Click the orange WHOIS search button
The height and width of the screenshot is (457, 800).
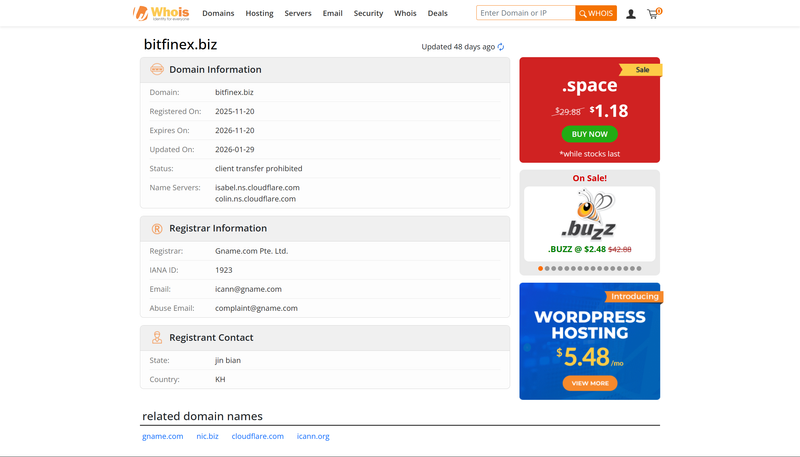coord(596,13)
